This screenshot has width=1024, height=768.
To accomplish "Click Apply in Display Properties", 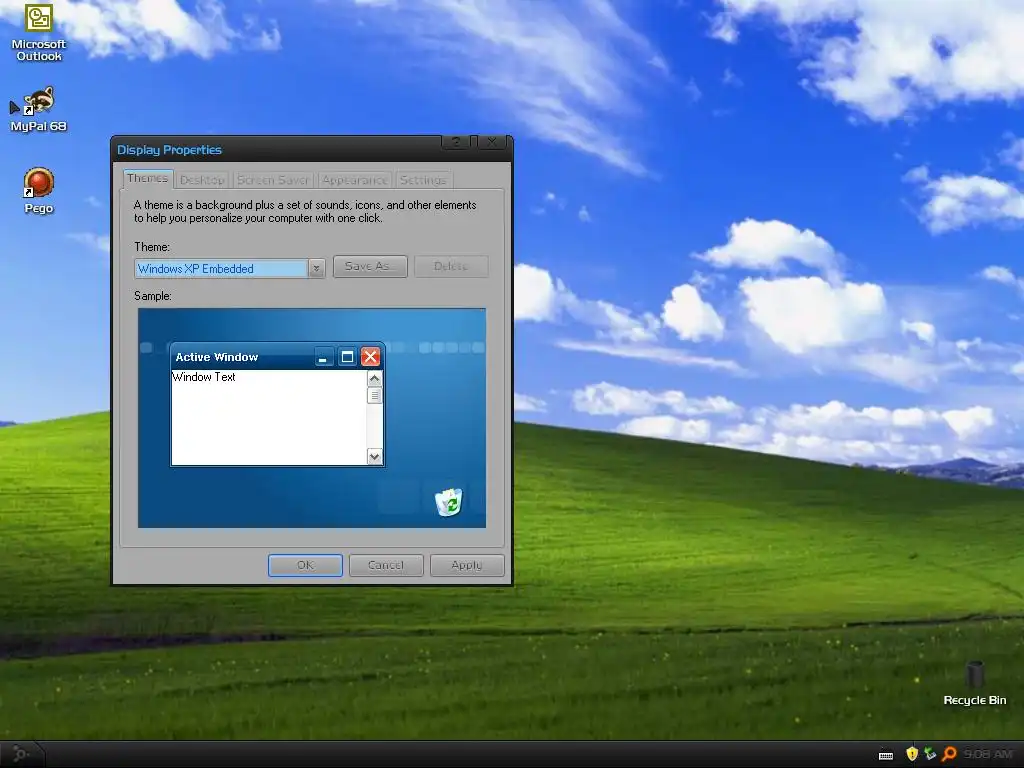I will 467,565.
